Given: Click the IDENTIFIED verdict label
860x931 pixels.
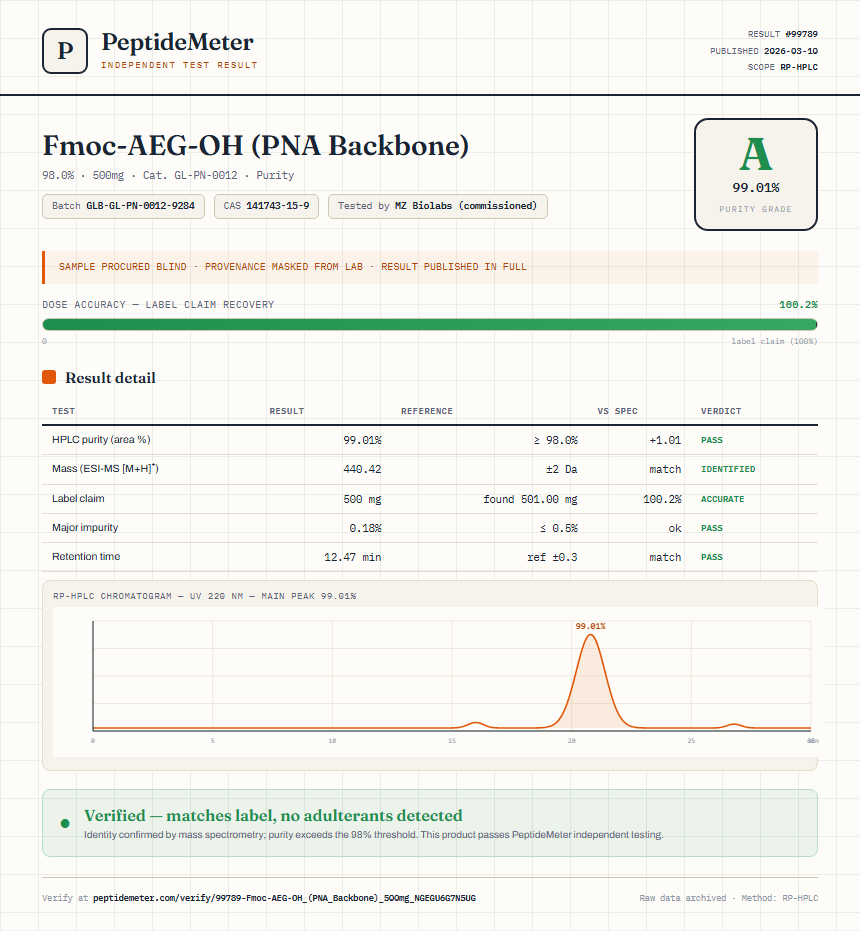Looking at the screenshot, I should point(728,469).
